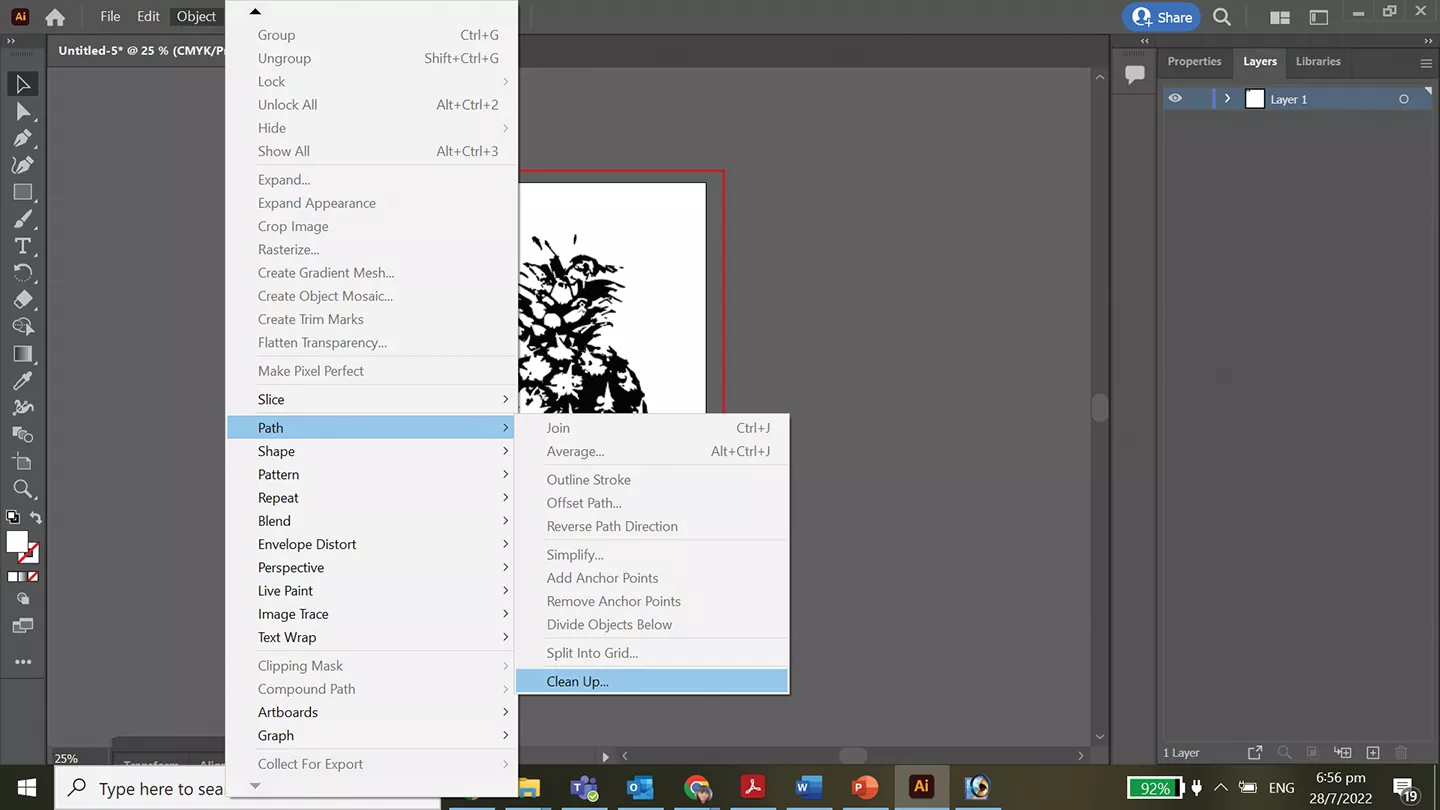Select the Type tool

pyautogui.click(x=23, y=246)
